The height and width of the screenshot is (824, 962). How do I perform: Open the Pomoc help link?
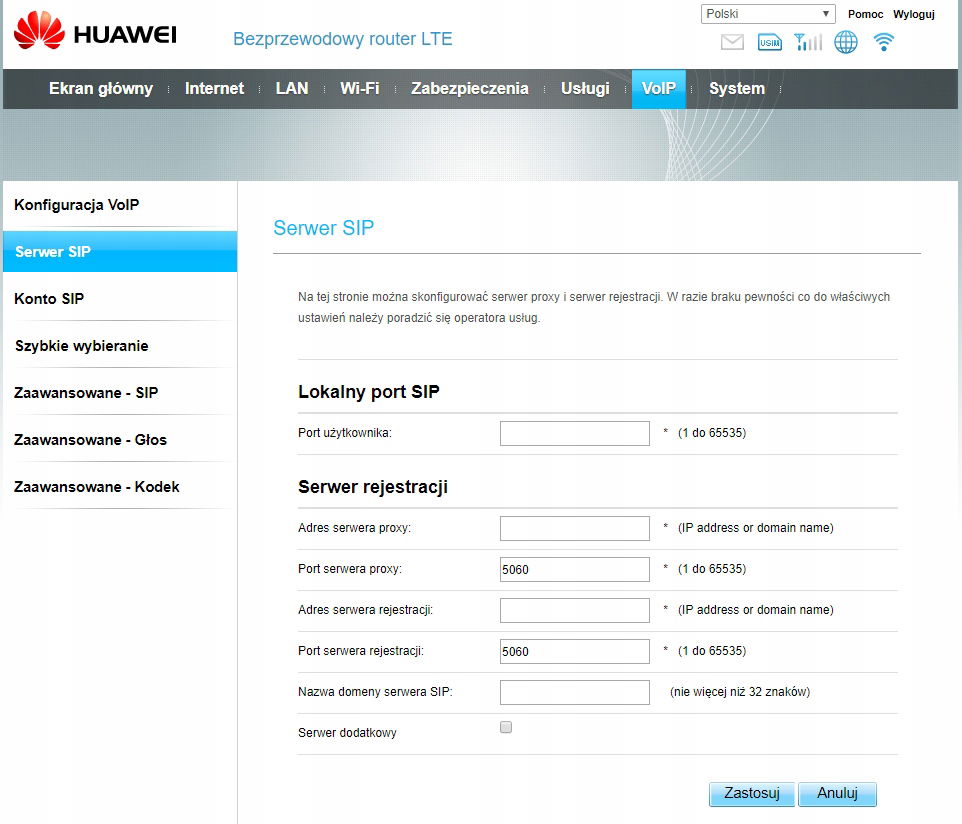click(x=865, y=14)
